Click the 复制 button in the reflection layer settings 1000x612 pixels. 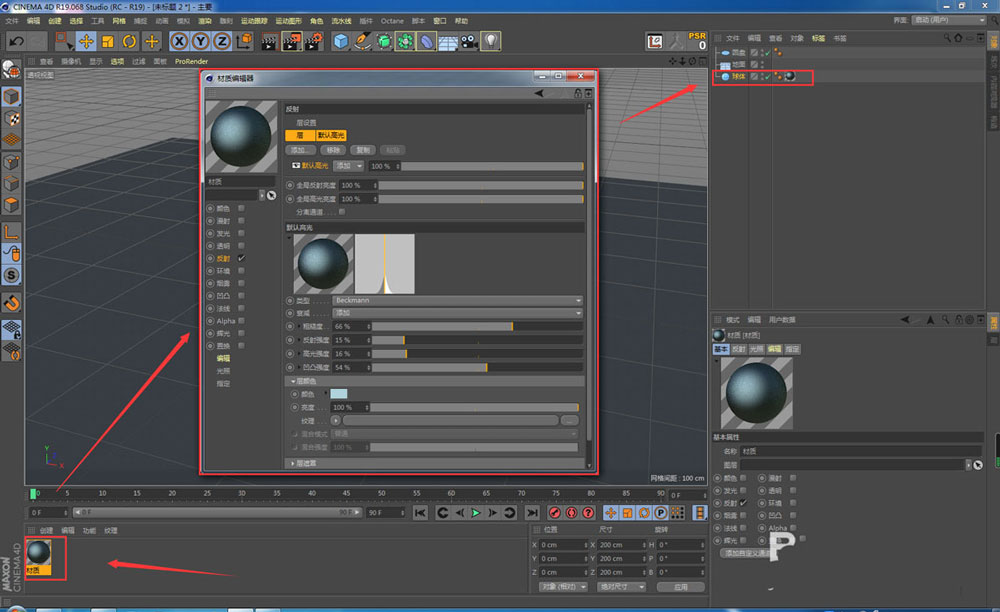tap(362, 150)
